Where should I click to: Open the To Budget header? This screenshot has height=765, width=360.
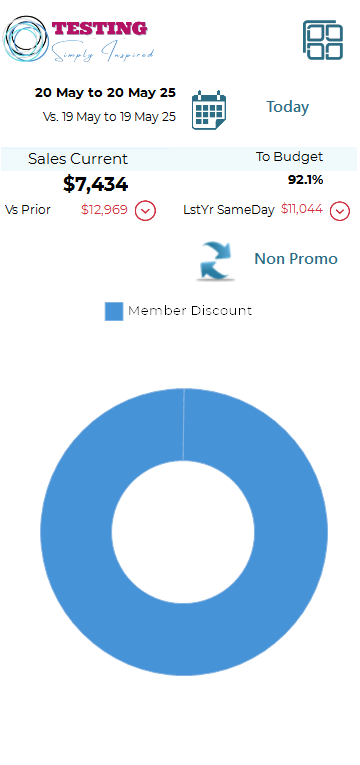(x=289, y=157)
